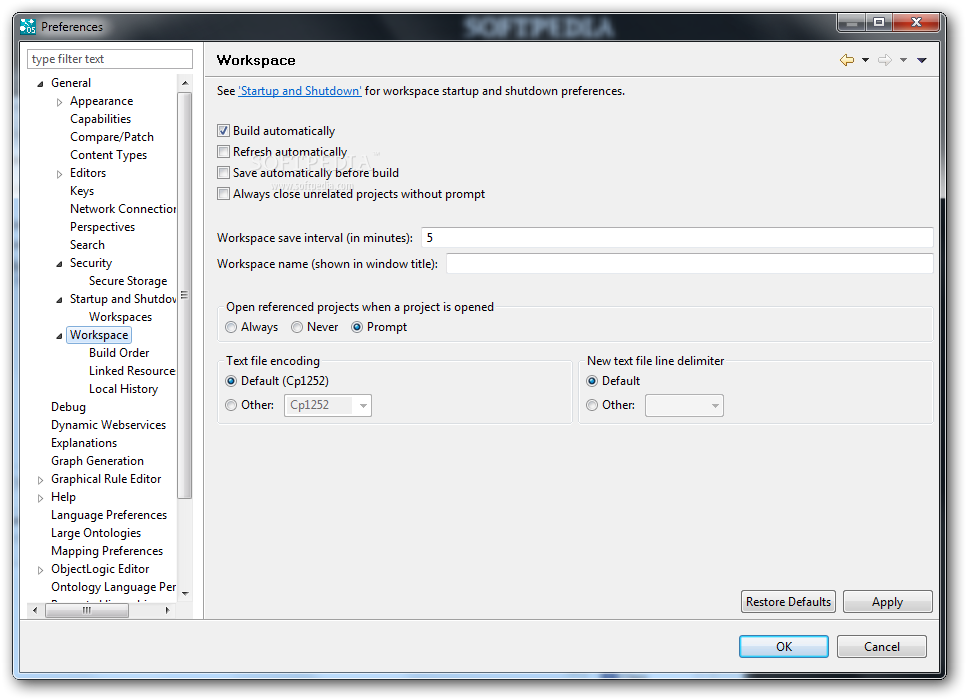Select Default line delimiter radio button

(592, 381)
